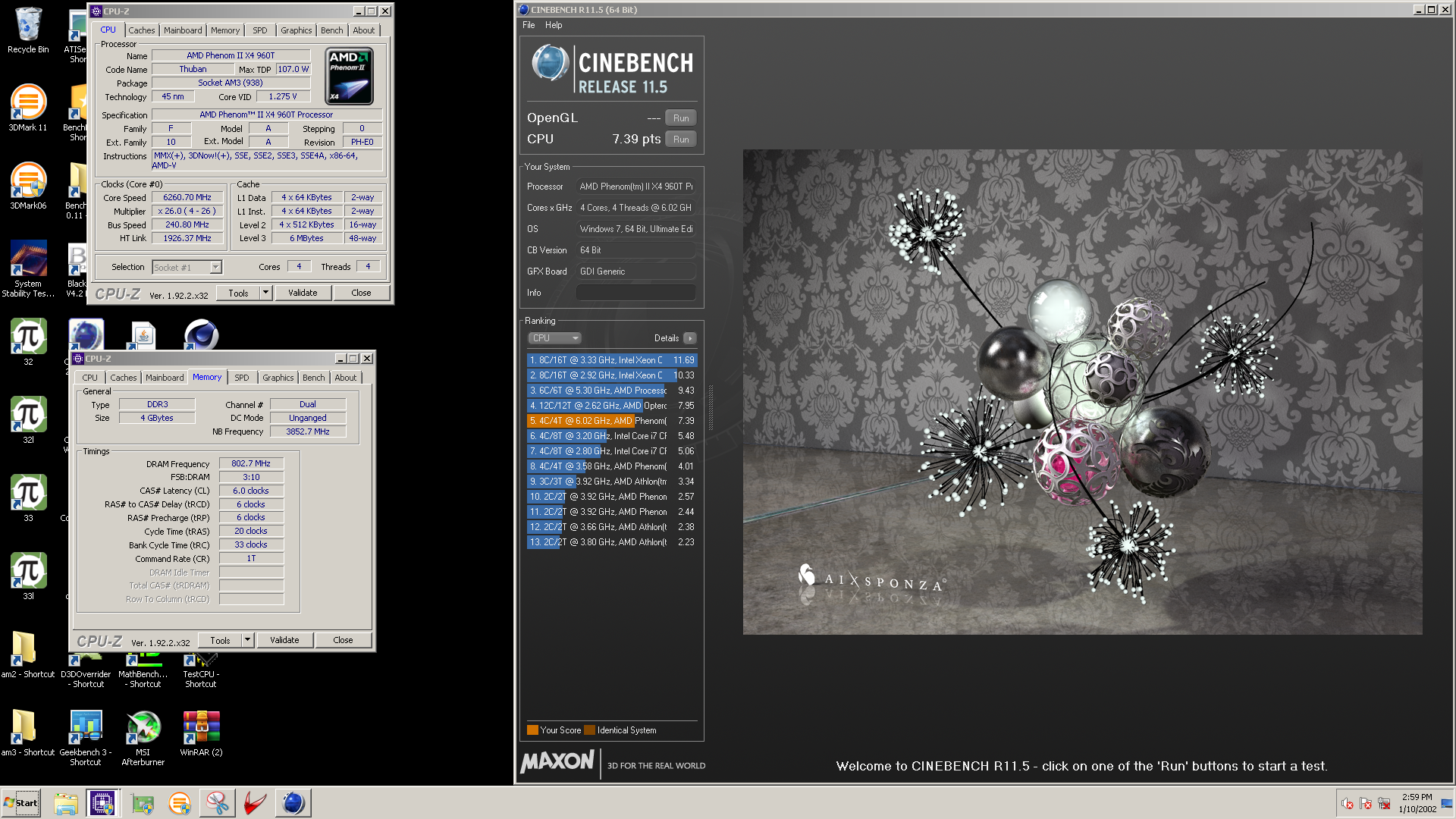Click the graphics card taskbar icon
The image size is (1456, 819).
click(x=142, y=803)
